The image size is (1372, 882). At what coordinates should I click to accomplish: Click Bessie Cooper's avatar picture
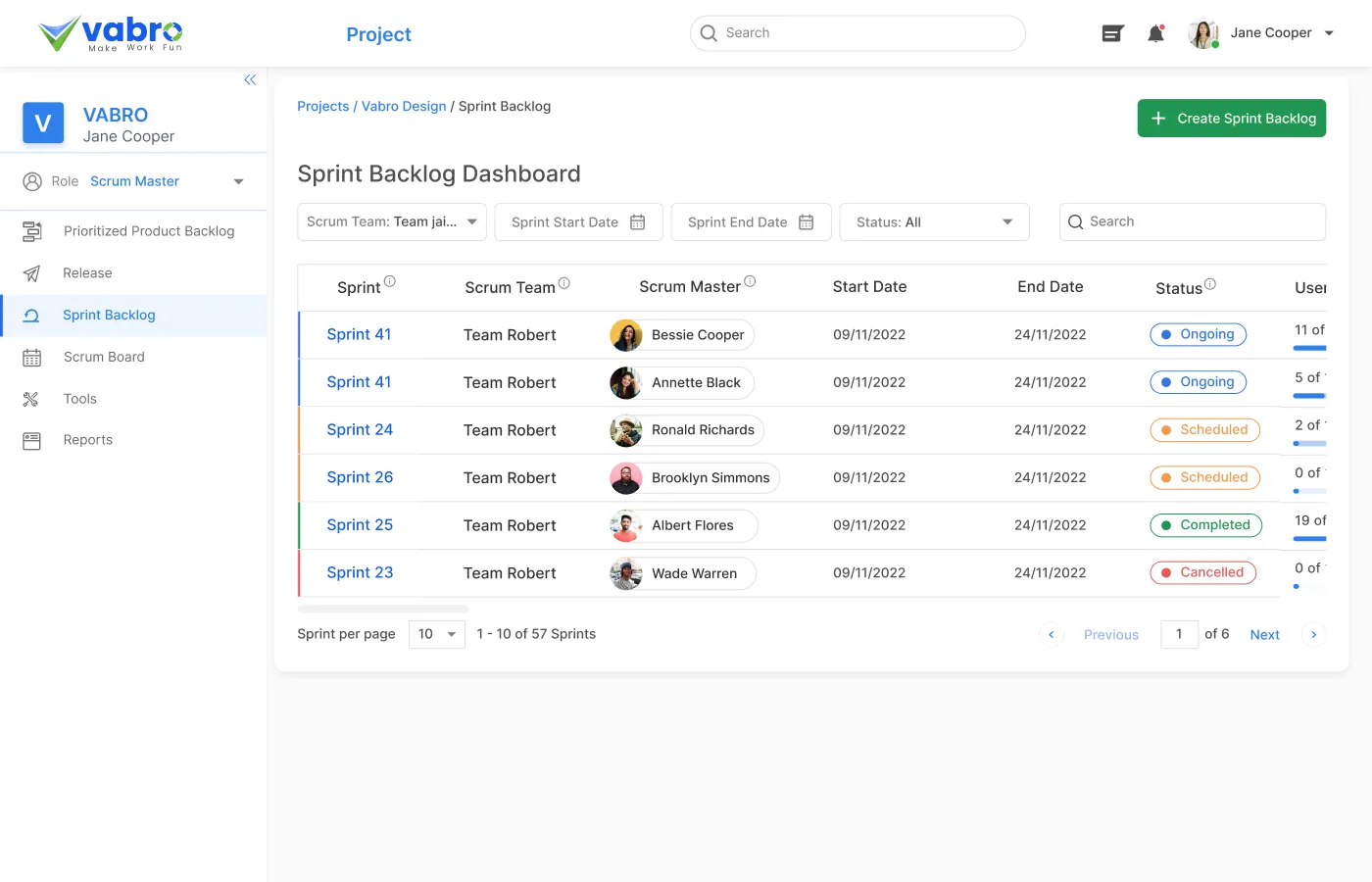[626, 335]
